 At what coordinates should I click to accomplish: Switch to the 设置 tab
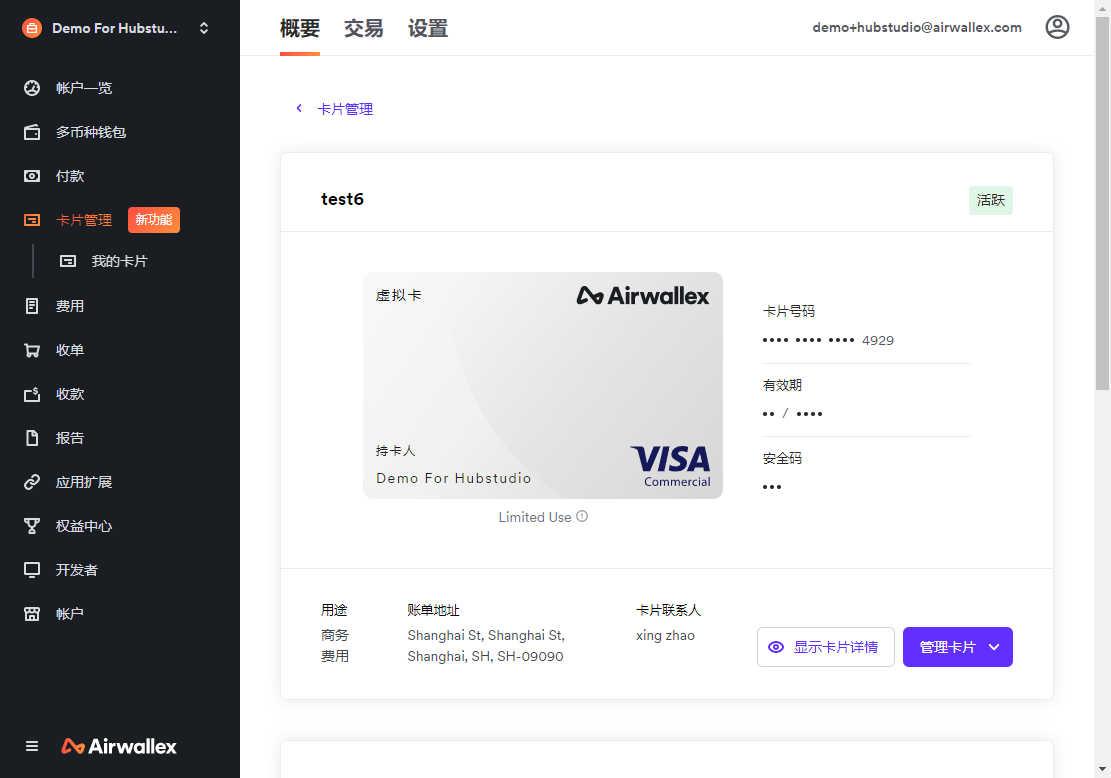click(427, 28)
